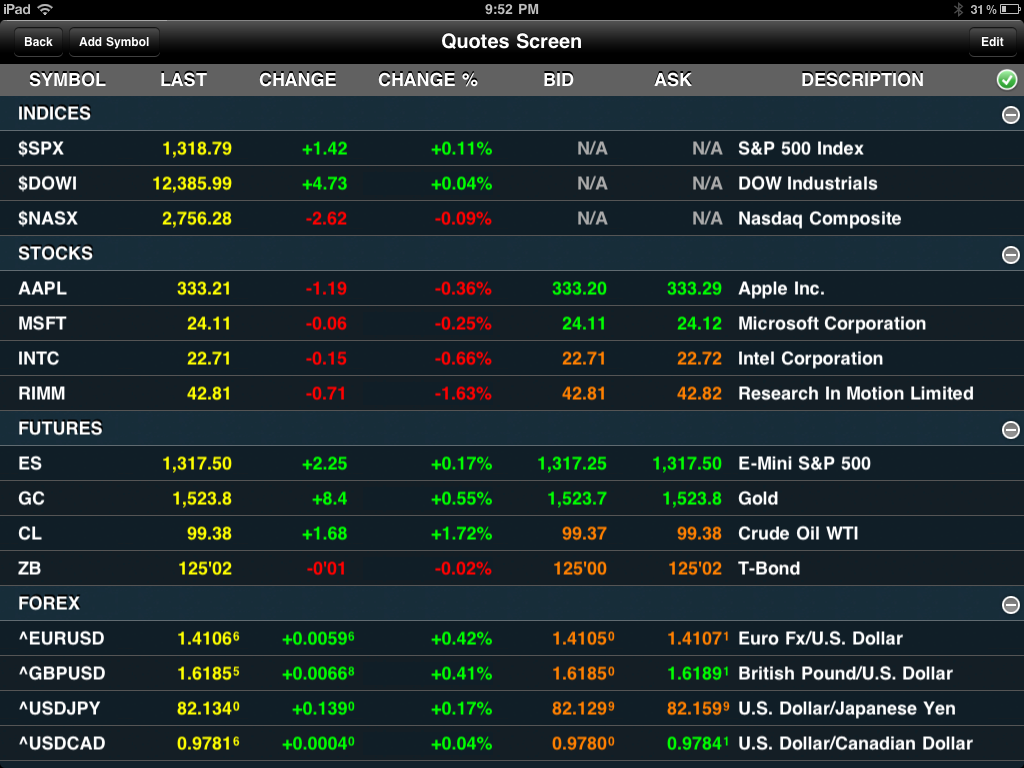Tap the Euro Fx/U.S. Dollar description

tap(820, 638)
